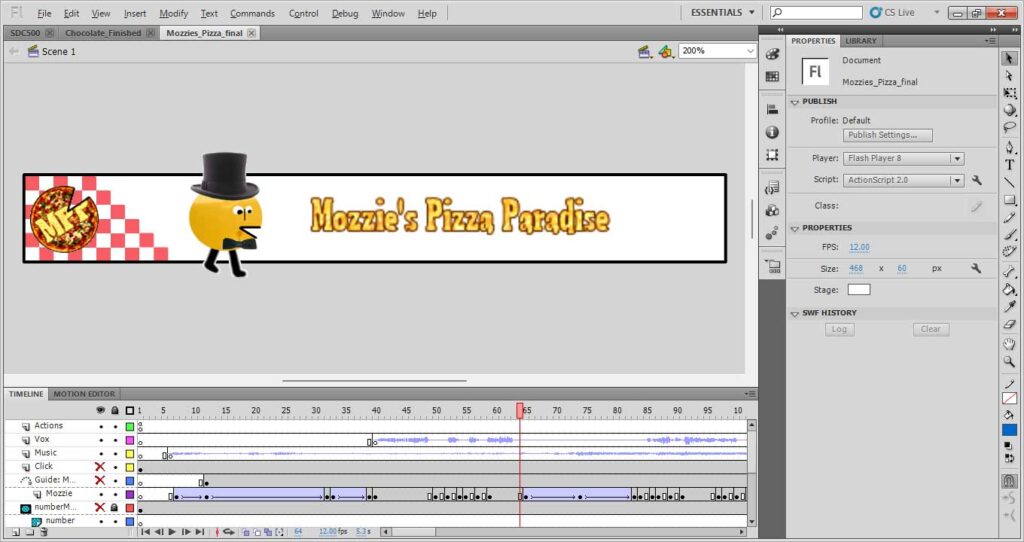Open the Align panel icon

point(772,109)
